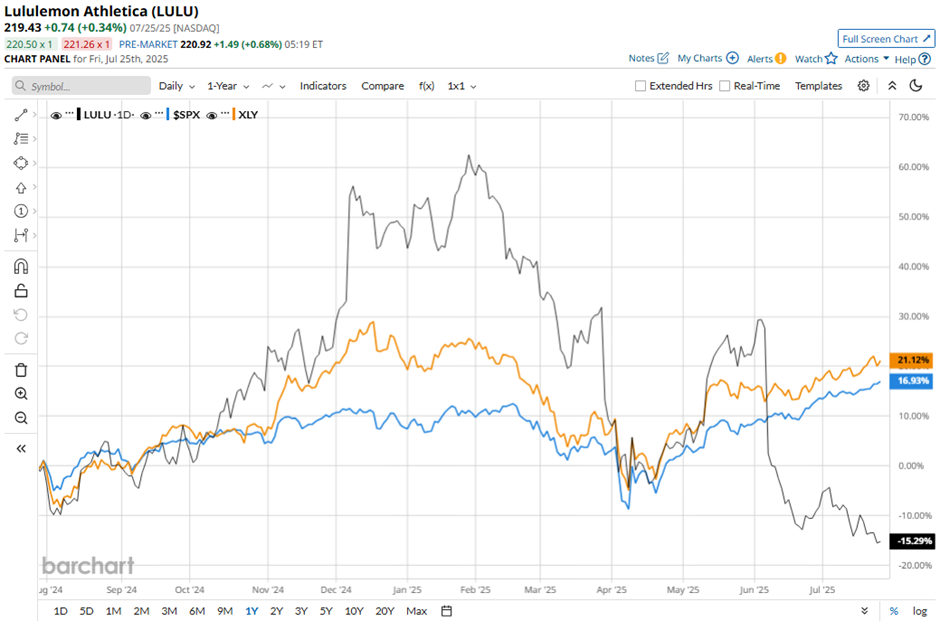Open chart settings gear icon

[x=863, y=86]
